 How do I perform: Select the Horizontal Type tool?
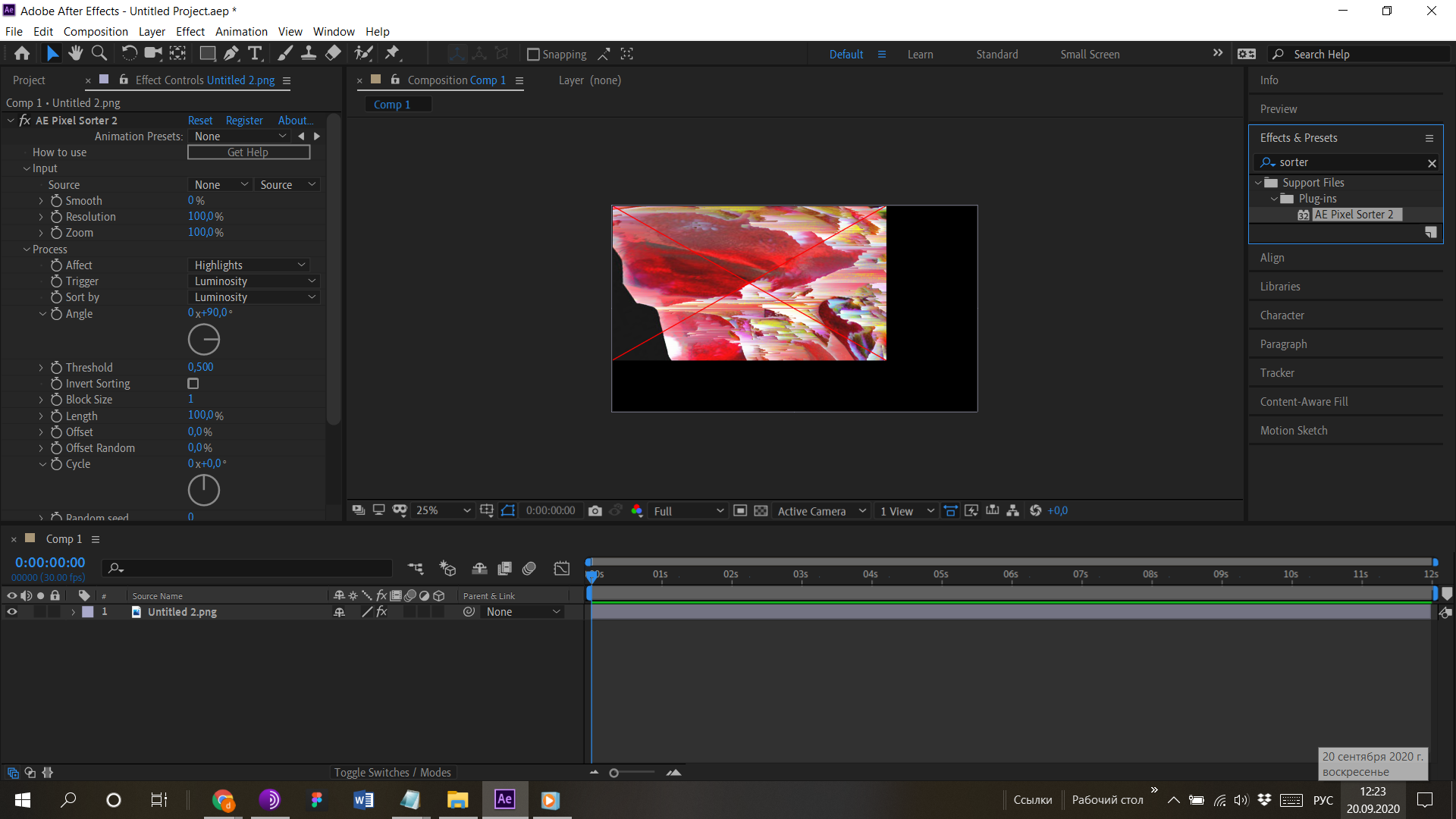point(255,54)
